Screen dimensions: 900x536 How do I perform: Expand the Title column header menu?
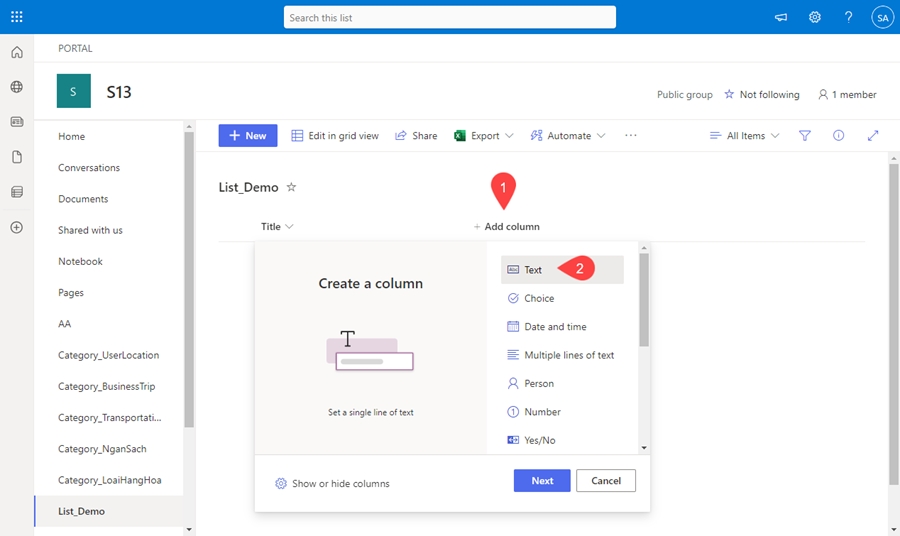click(x=277, y=227)
